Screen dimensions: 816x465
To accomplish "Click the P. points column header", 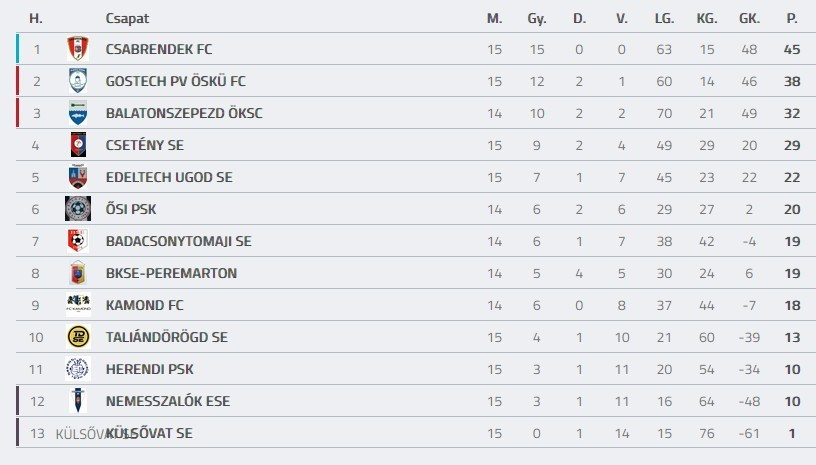I will click(x=792, y=18).
